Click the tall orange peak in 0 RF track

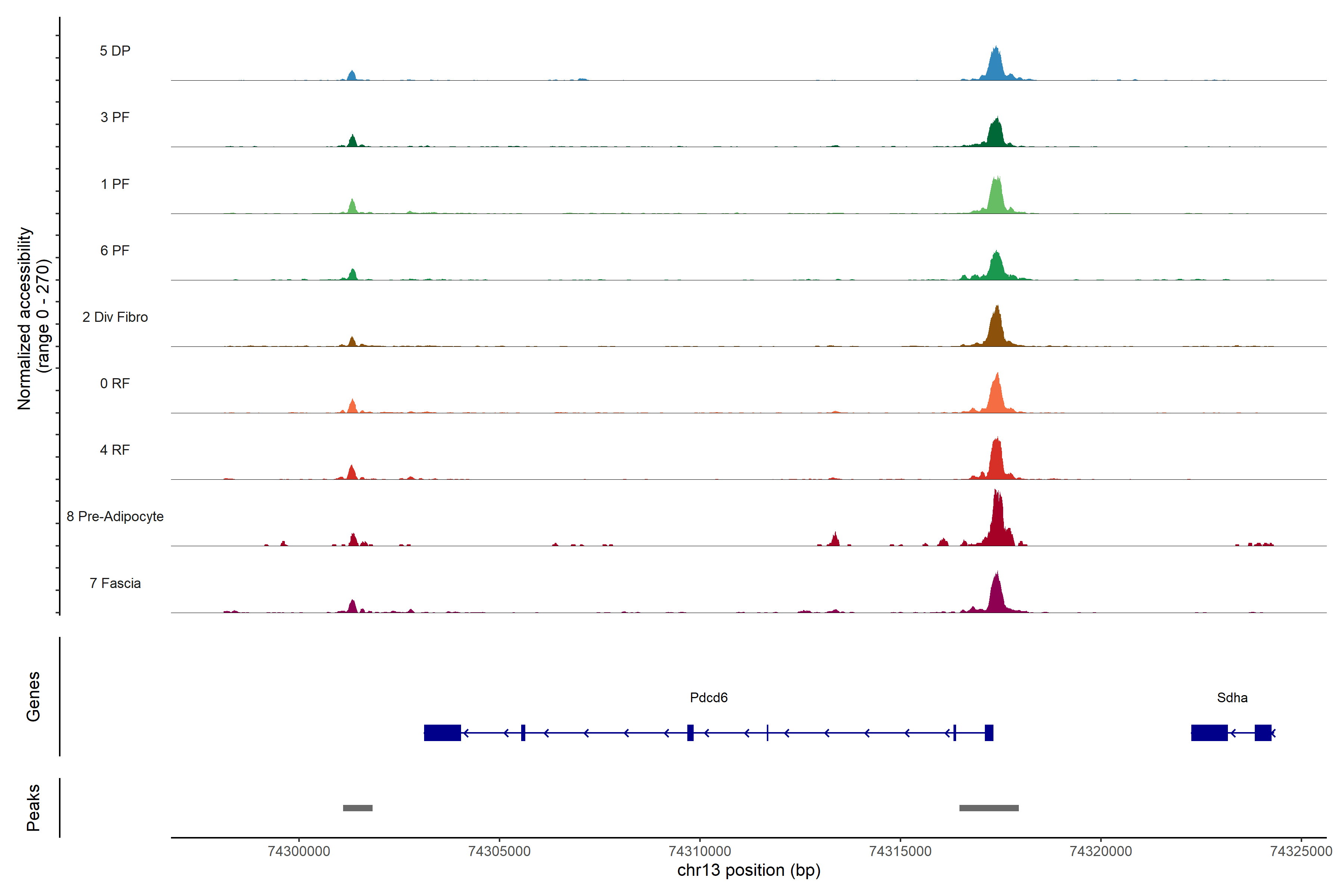pos(996,396)
